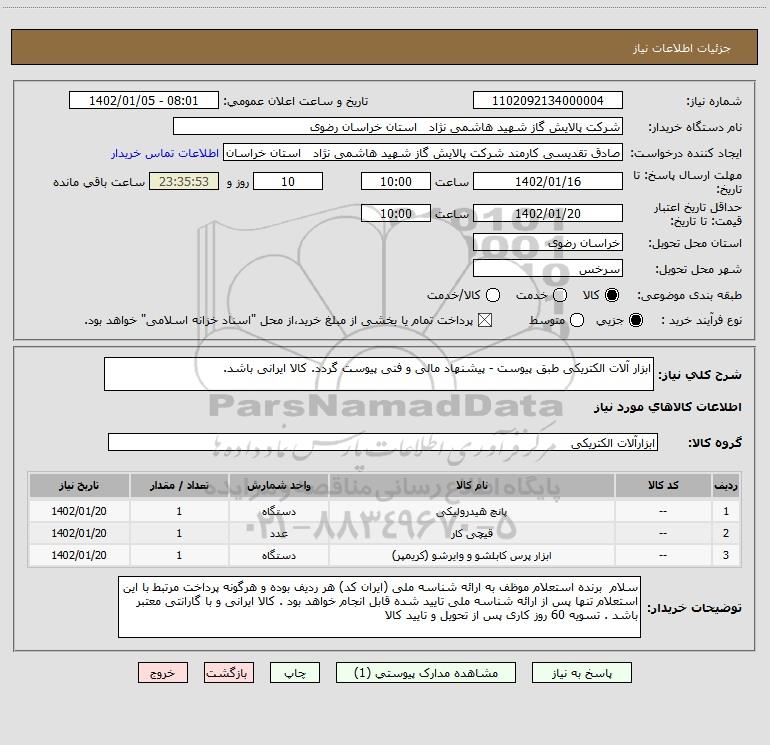Click the ردیف column header
The image size is (770, 745).
point(726,485)
